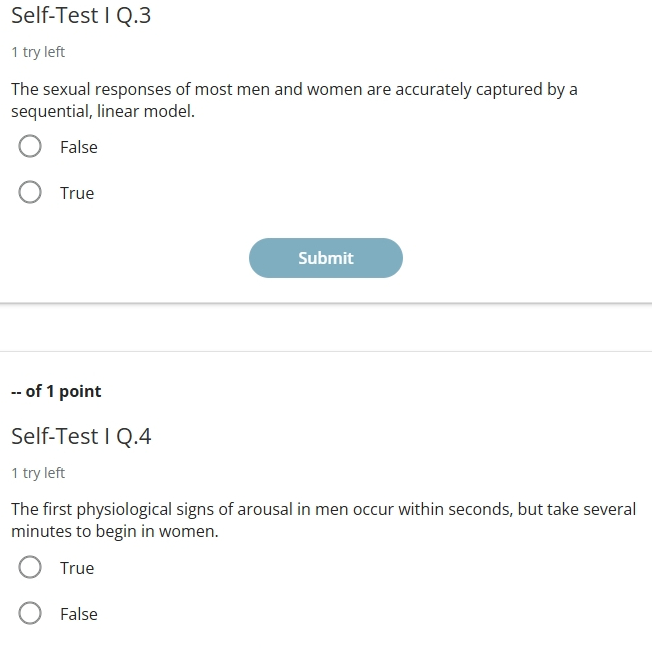652x652 pixels.
Task: Click the 'Self-Test I Q.4' heading
Action: (x=81, y=436)
